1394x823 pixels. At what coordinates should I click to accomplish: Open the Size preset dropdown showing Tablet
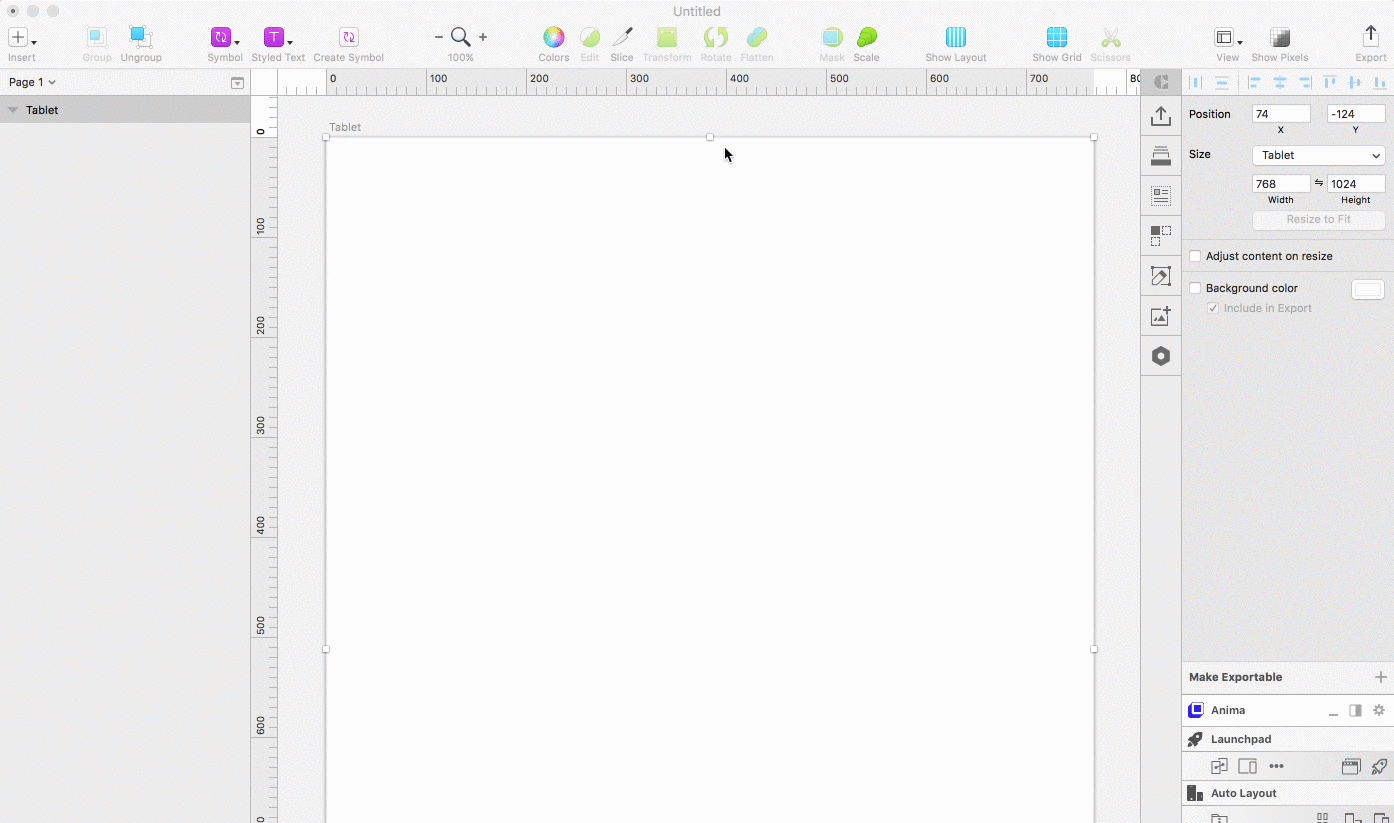coord(1317,155)
